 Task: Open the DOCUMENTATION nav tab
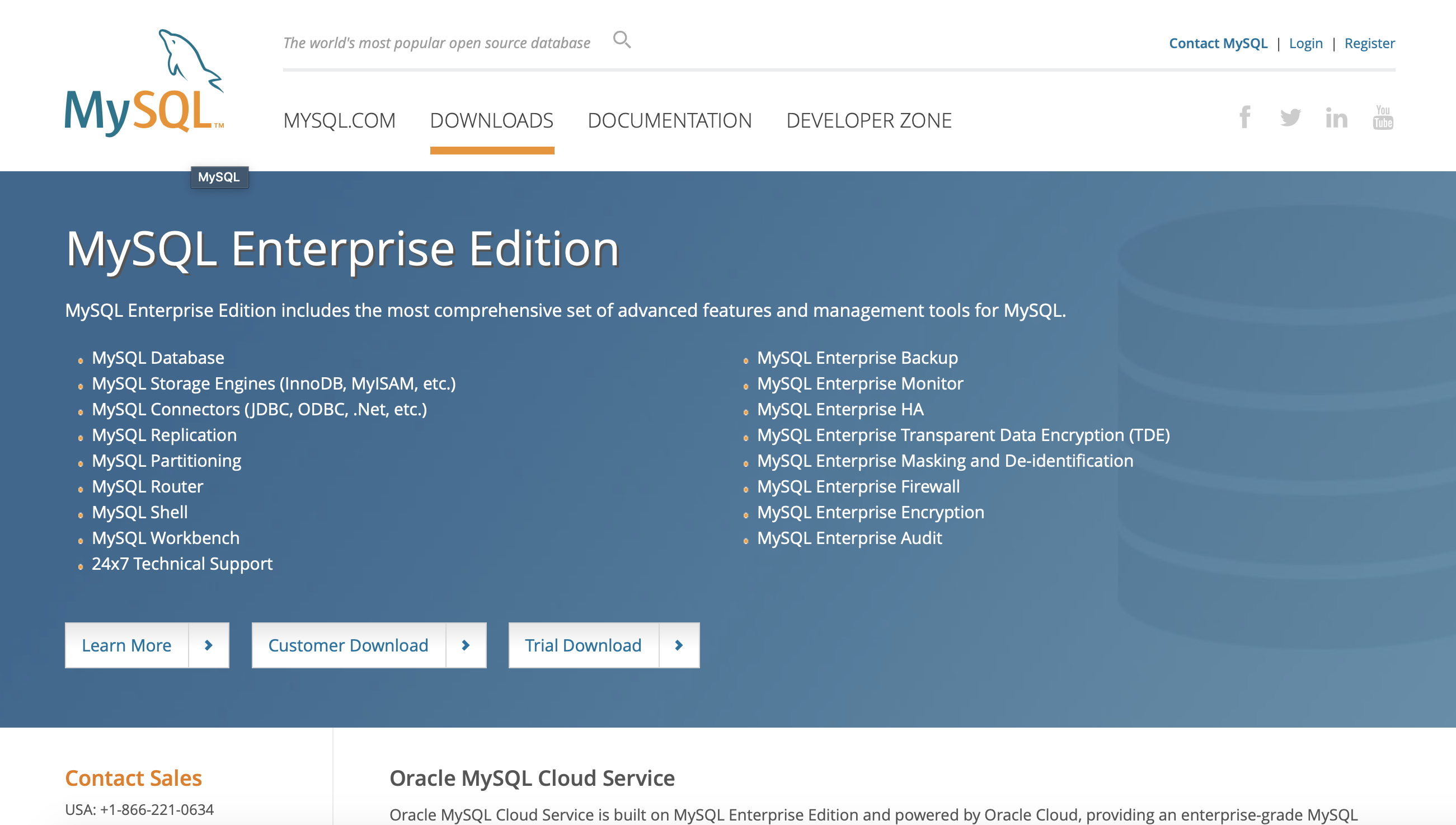pos(669,121)
